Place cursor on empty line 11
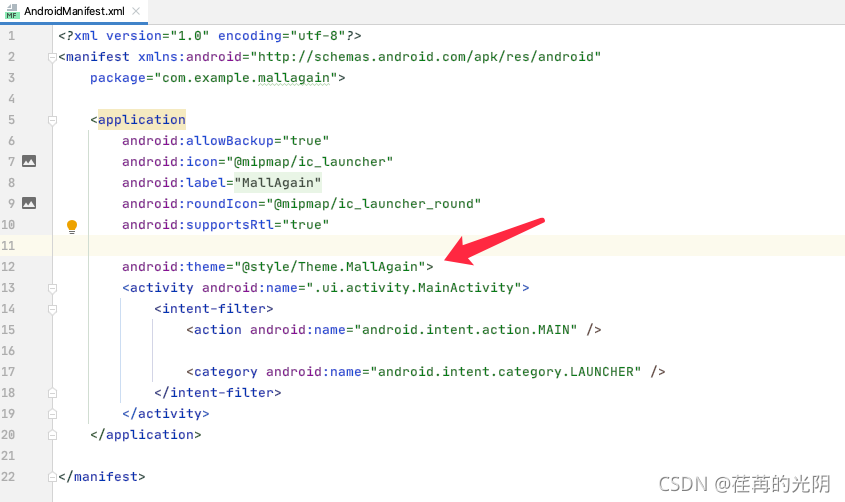Viewport: 845px width, 502px height. (x=448, y=246)
